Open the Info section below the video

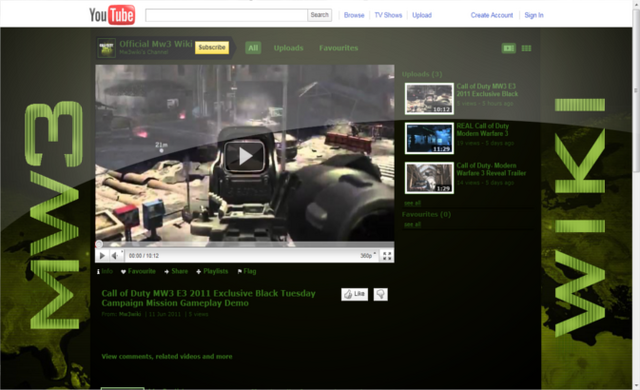105,271
